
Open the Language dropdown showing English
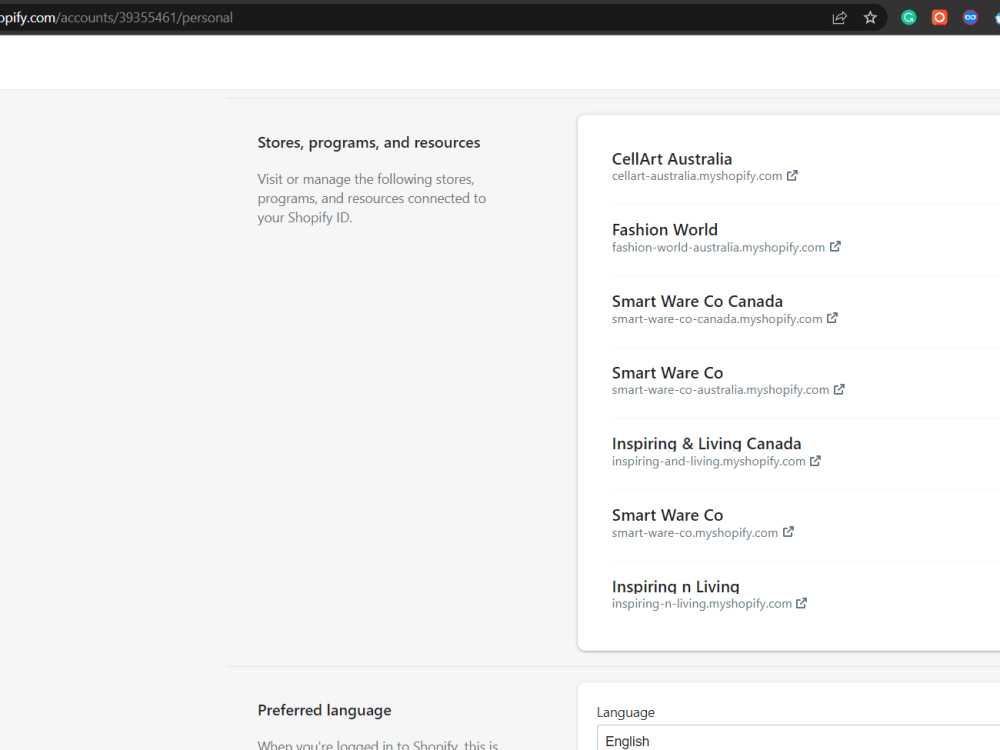(798, 739)
